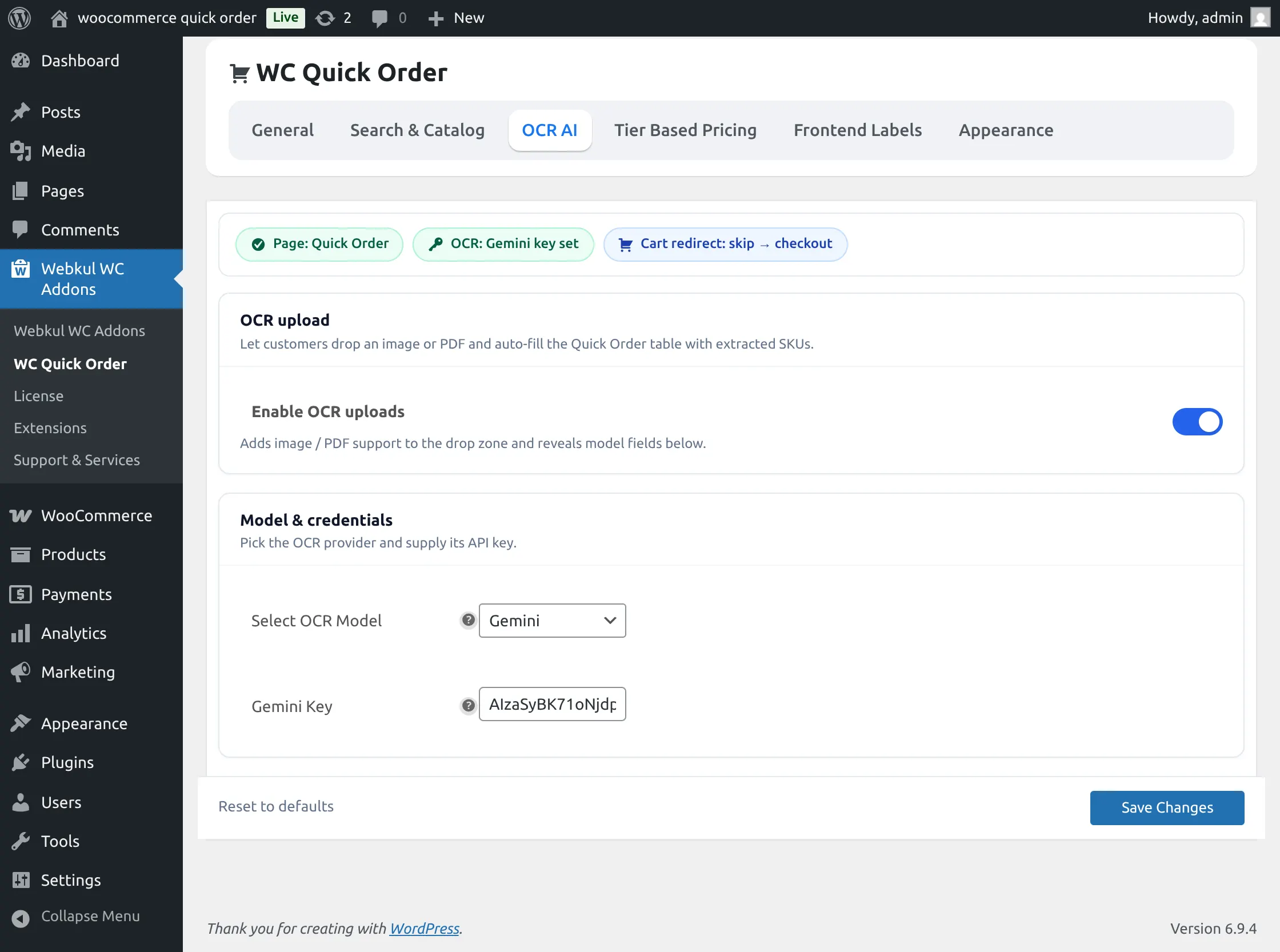Click into the Gemini Key input field
The image size is (1280, 952).
coord(552,704)
